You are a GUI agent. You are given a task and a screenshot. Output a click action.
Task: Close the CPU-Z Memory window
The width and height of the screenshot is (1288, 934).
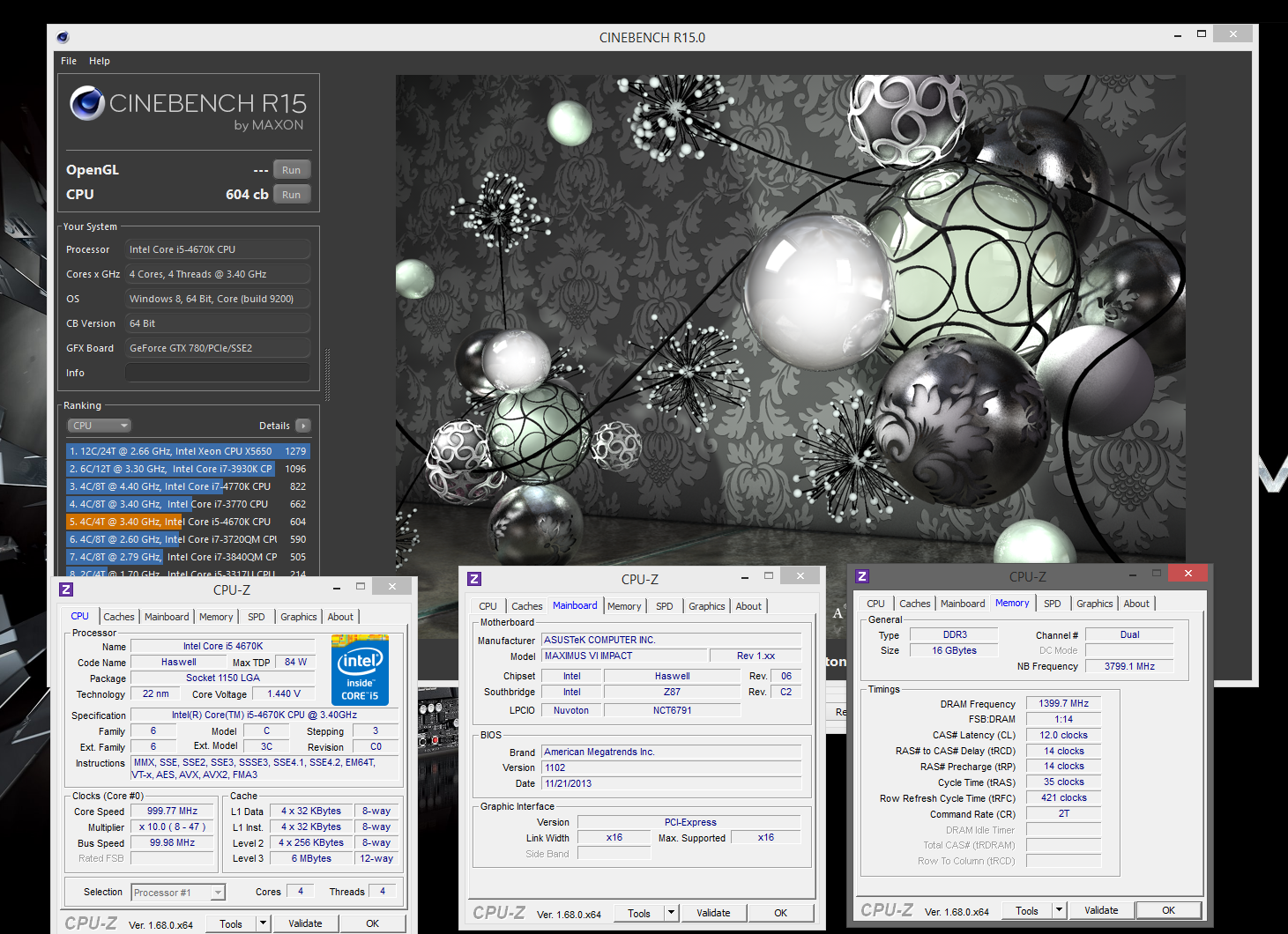click(x=1187, y=574)
